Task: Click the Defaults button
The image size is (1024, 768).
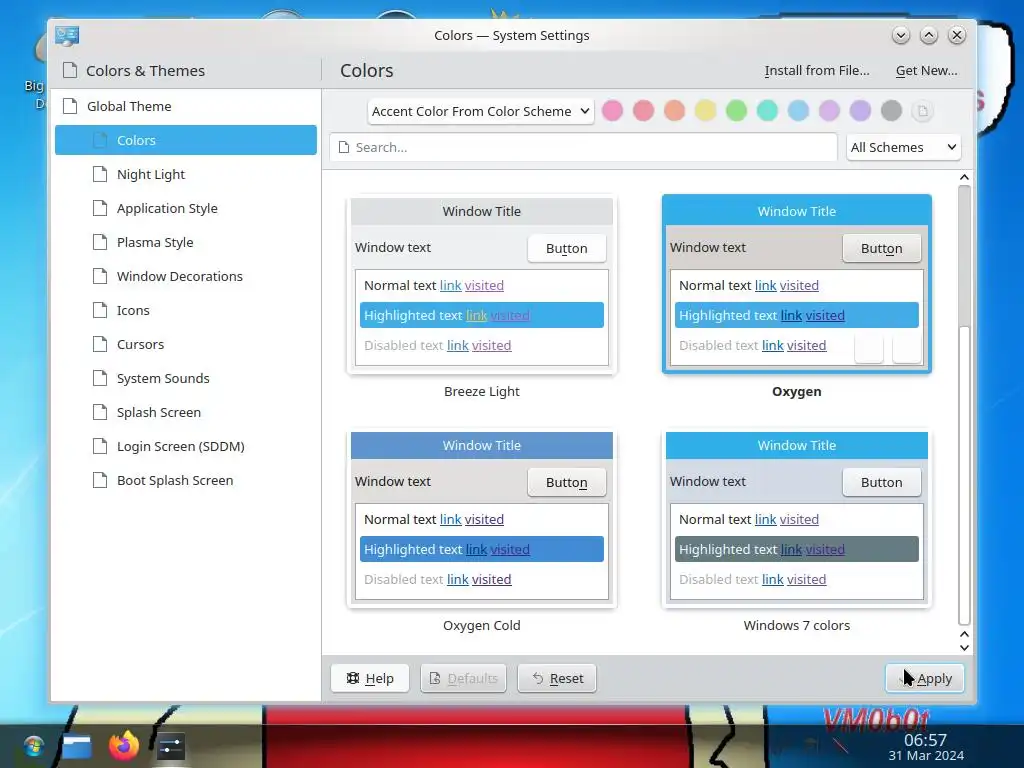Action: 464,679
